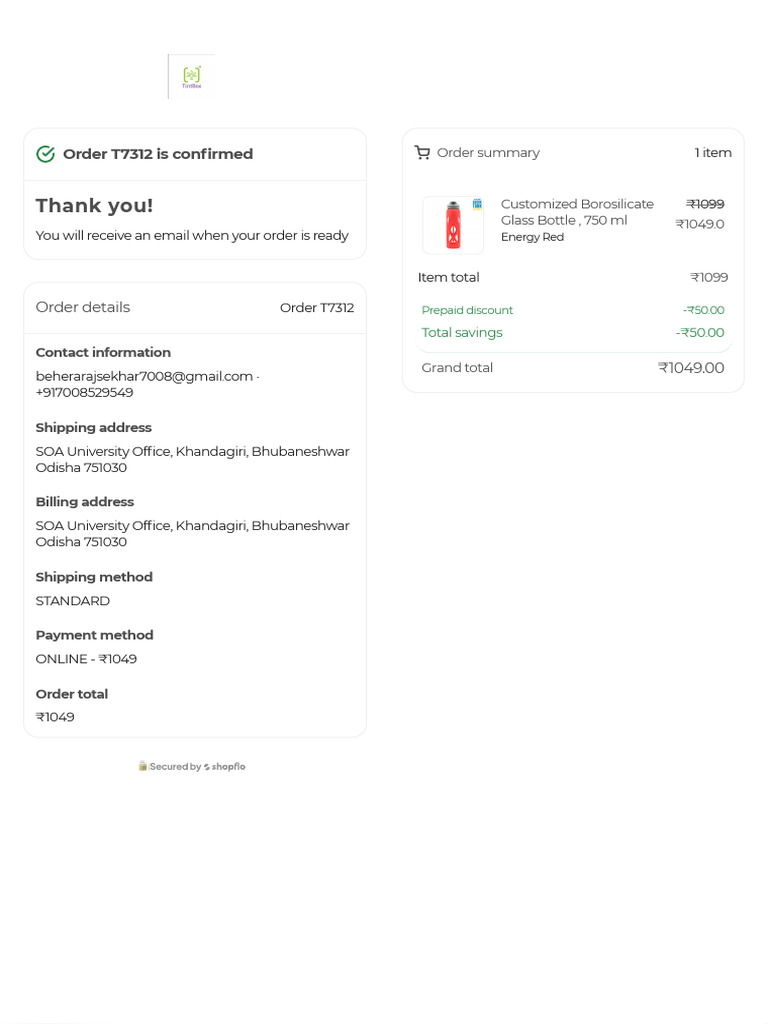
Task: Click the Total savings amount -₹50.00
Action: (700, 332)
